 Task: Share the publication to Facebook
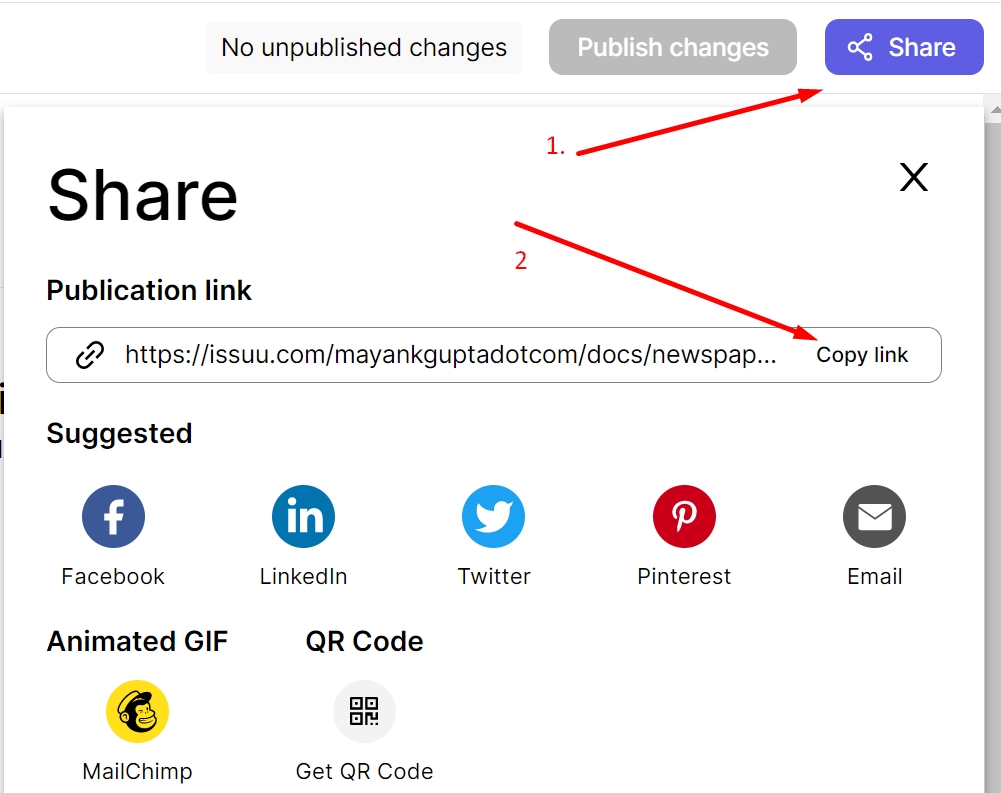tap(113, 516)
